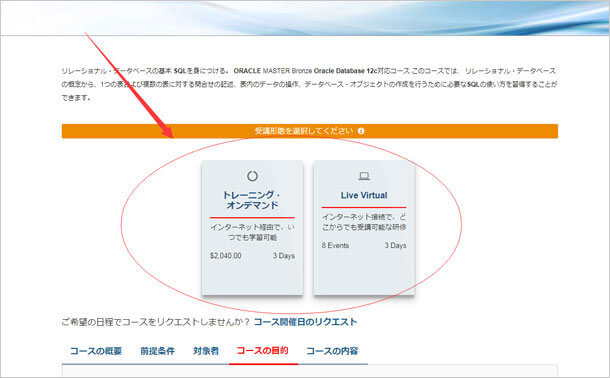Switch to the 前提条件 tab
Viewport: 610px width, 378px height.
click(158, 351)
